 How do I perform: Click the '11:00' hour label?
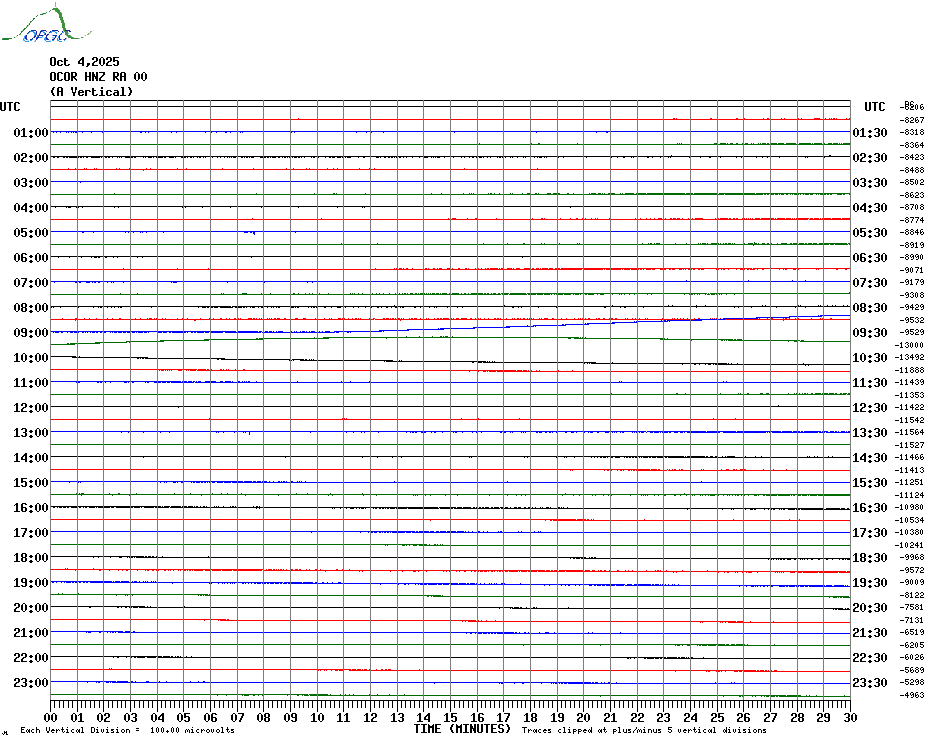(31, 383)
